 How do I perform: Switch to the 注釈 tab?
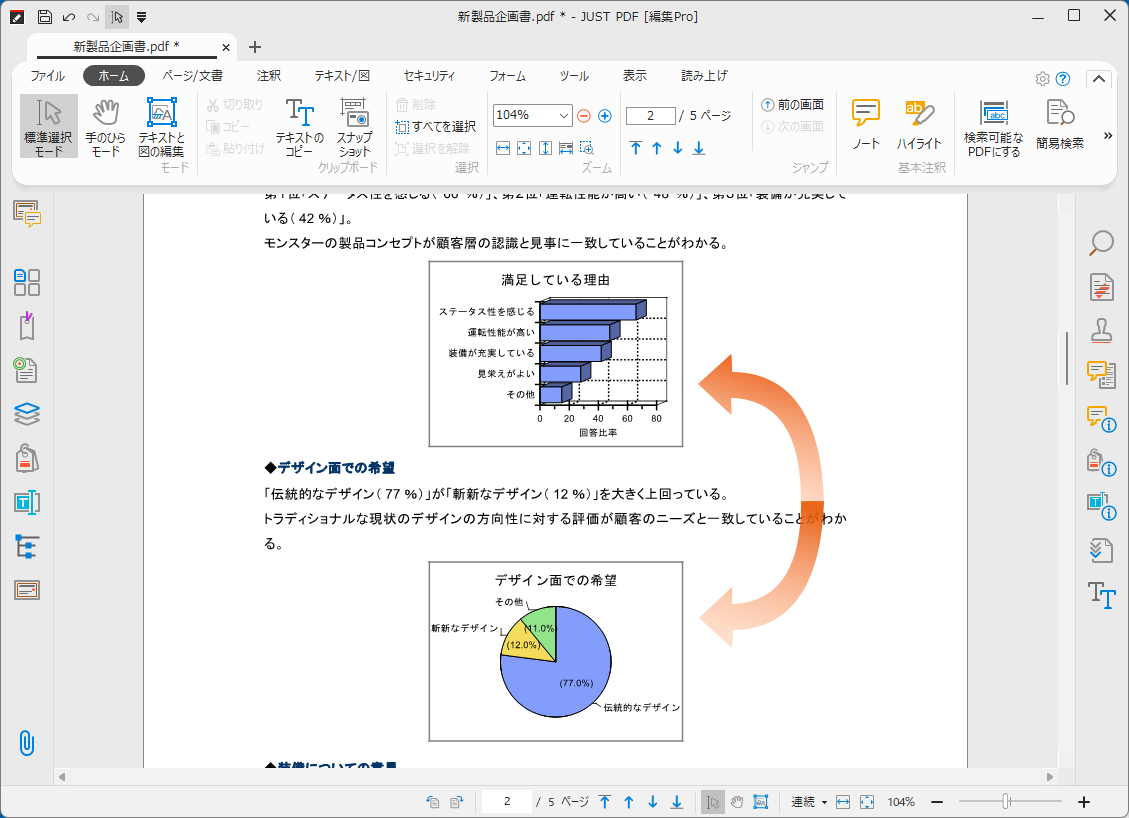[269, 76]
